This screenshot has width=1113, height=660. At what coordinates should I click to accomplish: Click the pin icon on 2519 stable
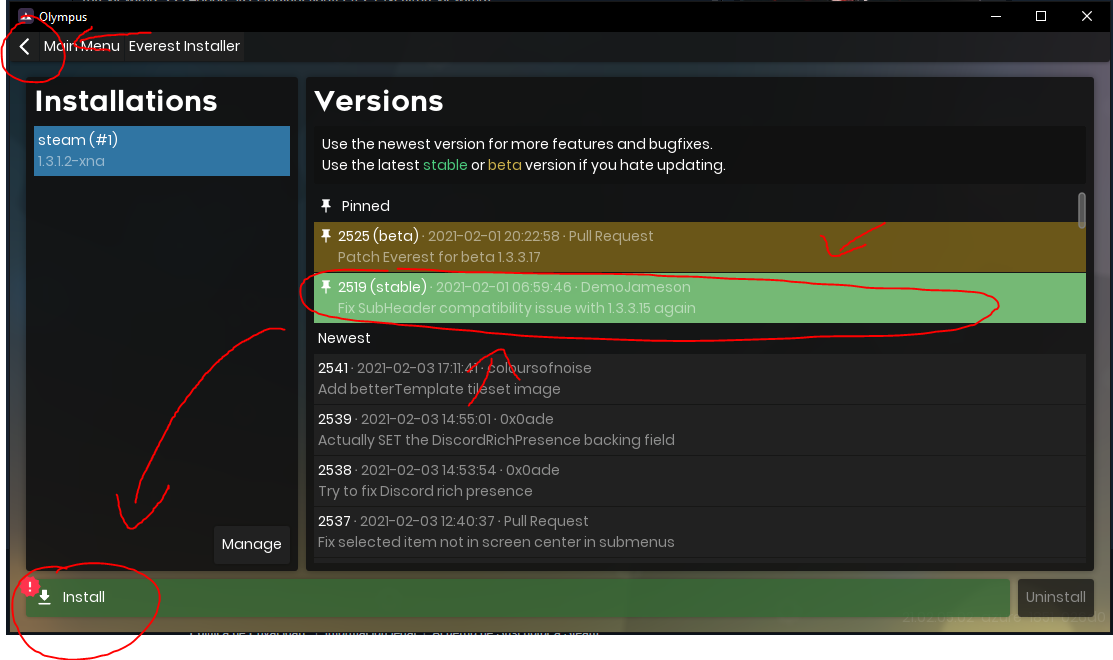[326, 287]
